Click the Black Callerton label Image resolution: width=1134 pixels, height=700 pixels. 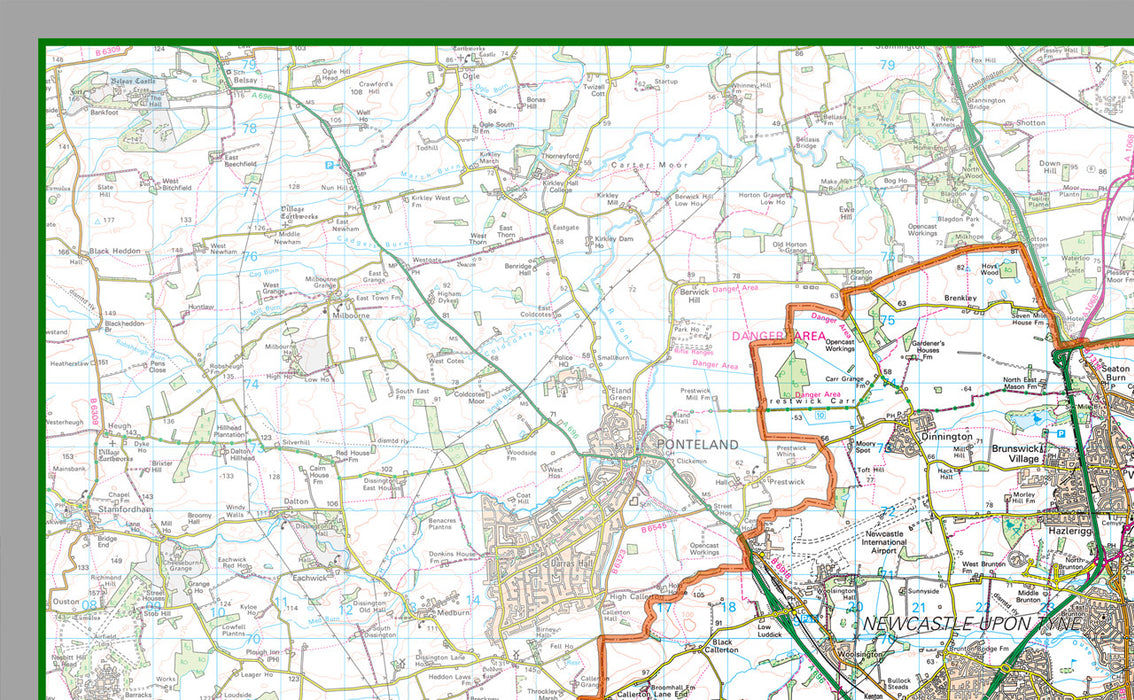pyautogui.click(x=722, y=646)
